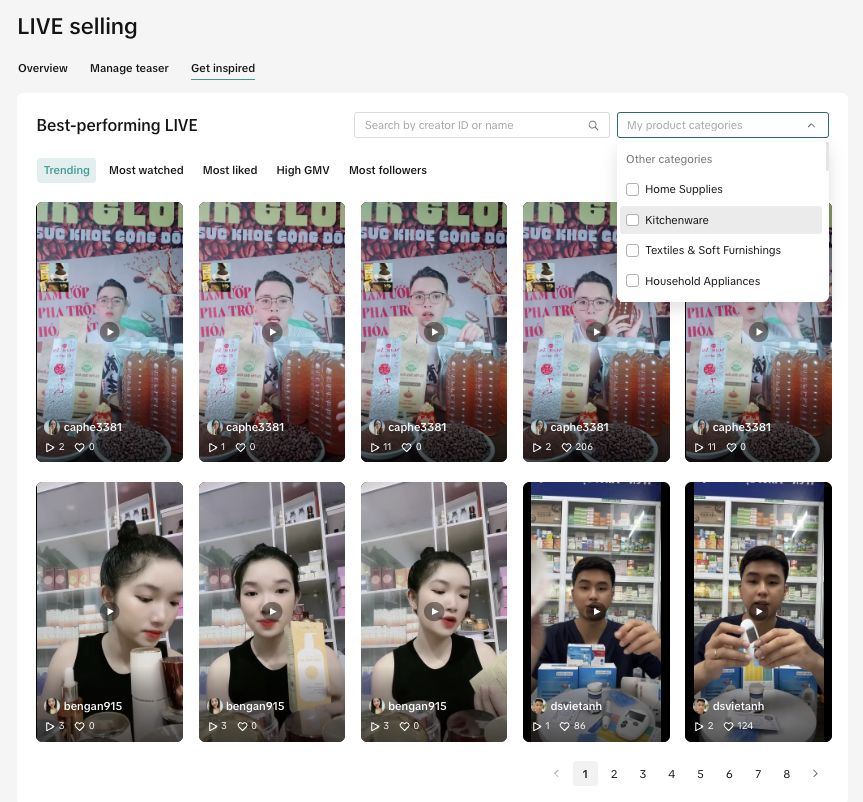Screen dimensions: 863x802
Task: Select the Get inspired tab
Action: [223, 68]
